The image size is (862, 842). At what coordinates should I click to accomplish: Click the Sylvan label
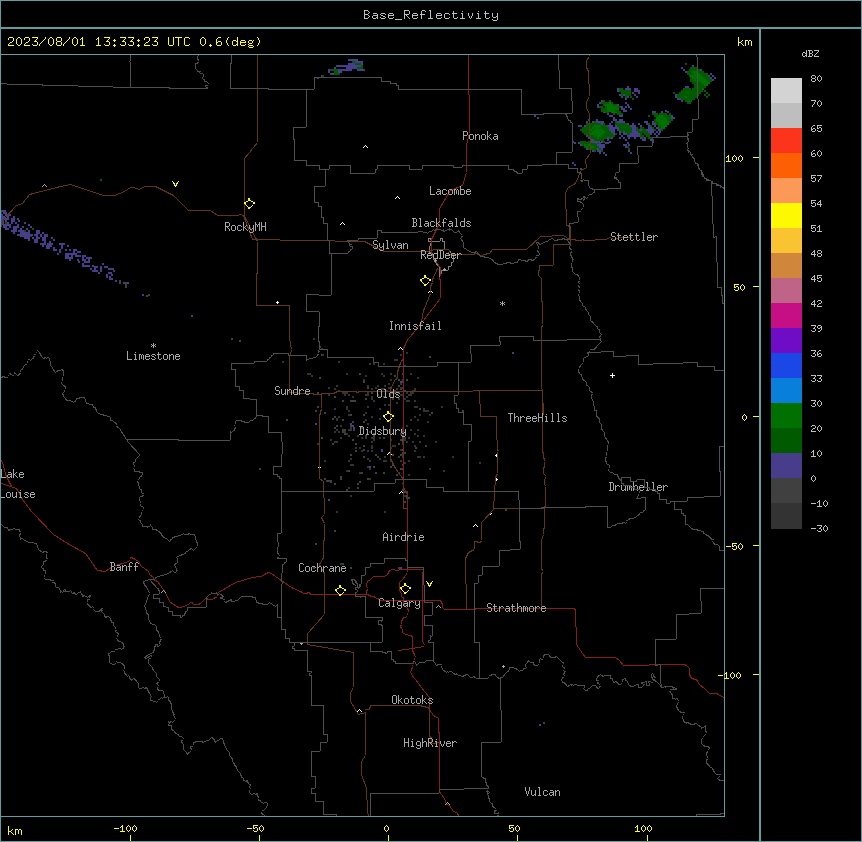(390, 245)
